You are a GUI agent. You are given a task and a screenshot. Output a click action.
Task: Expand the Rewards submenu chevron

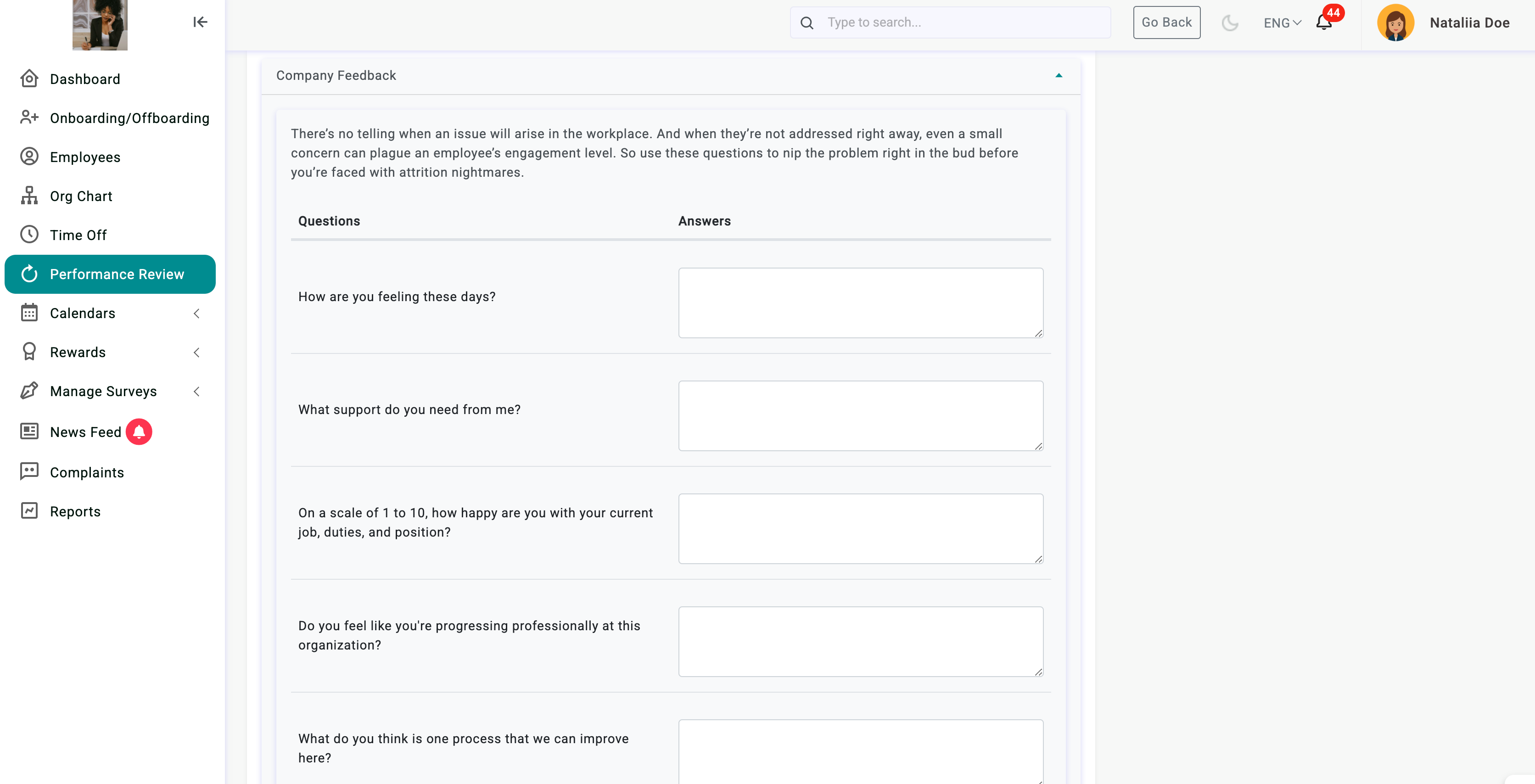[196, 352]
